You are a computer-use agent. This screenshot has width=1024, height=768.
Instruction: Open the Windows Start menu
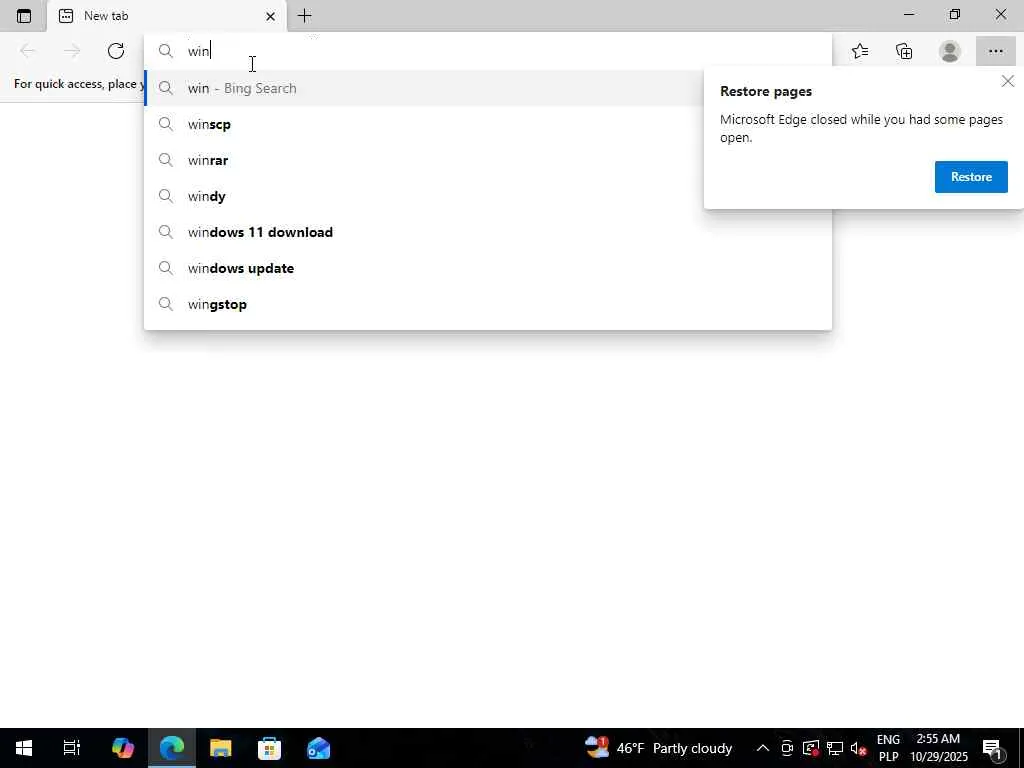point(24,748)
